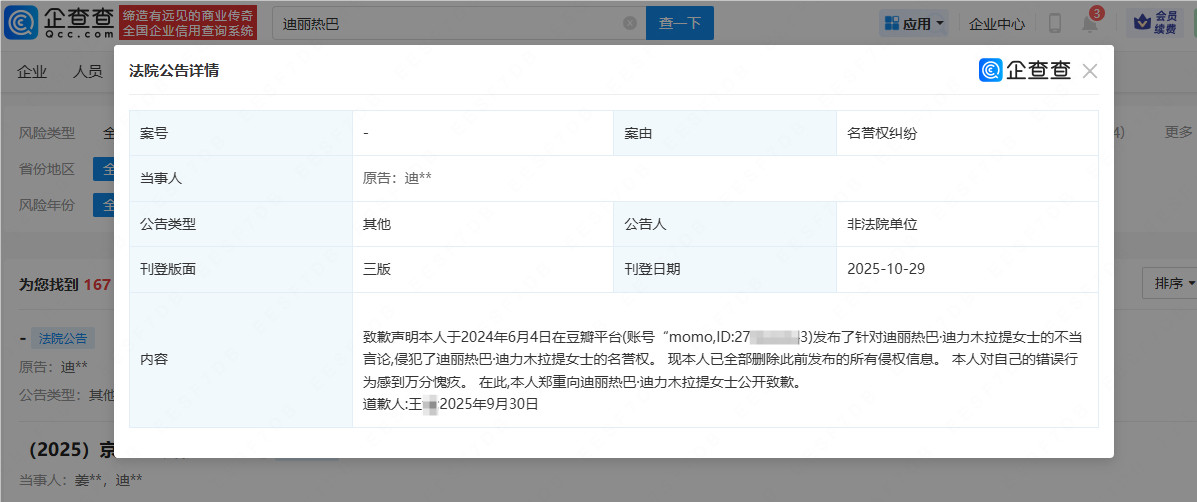Select the 名誉权纠纷 case cause text

tap(882, 134)
